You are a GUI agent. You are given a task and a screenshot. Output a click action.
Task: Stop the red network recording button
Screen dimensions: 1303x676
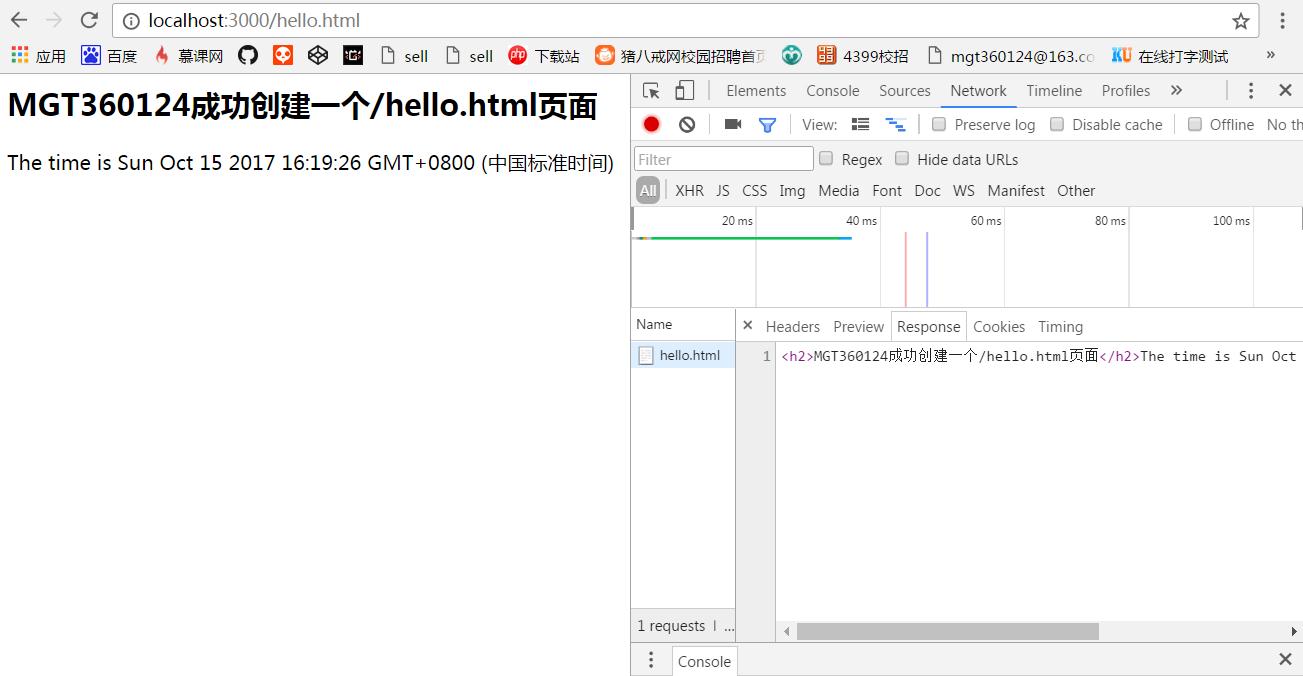[650, 124]
